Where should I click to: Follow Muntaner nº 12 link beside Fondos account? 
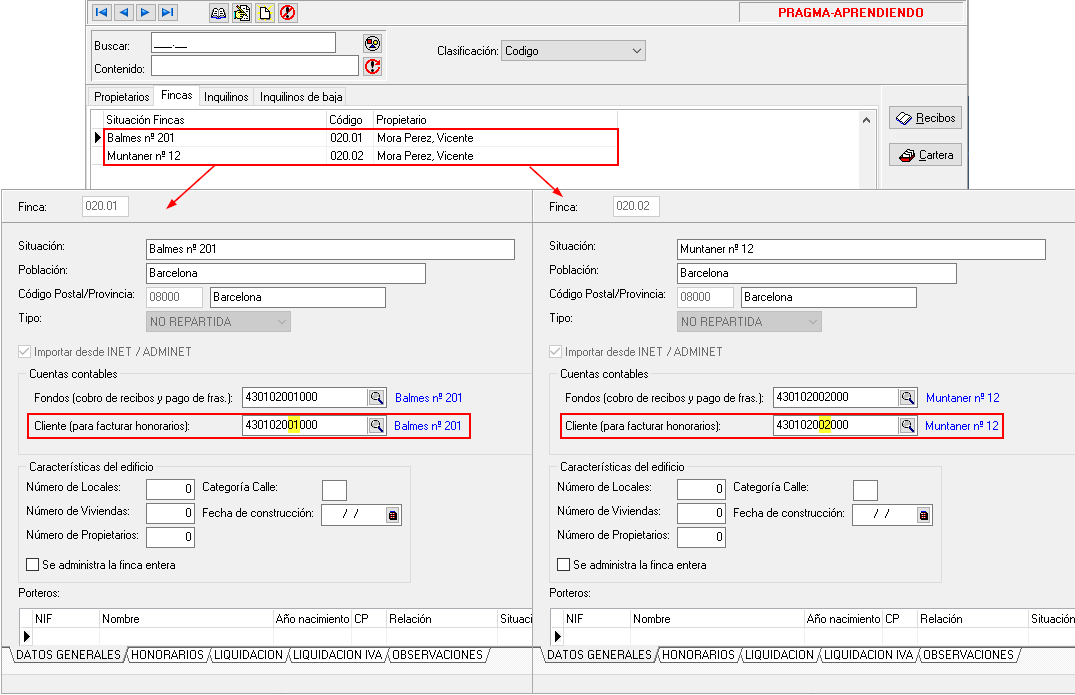click(963, 398)
